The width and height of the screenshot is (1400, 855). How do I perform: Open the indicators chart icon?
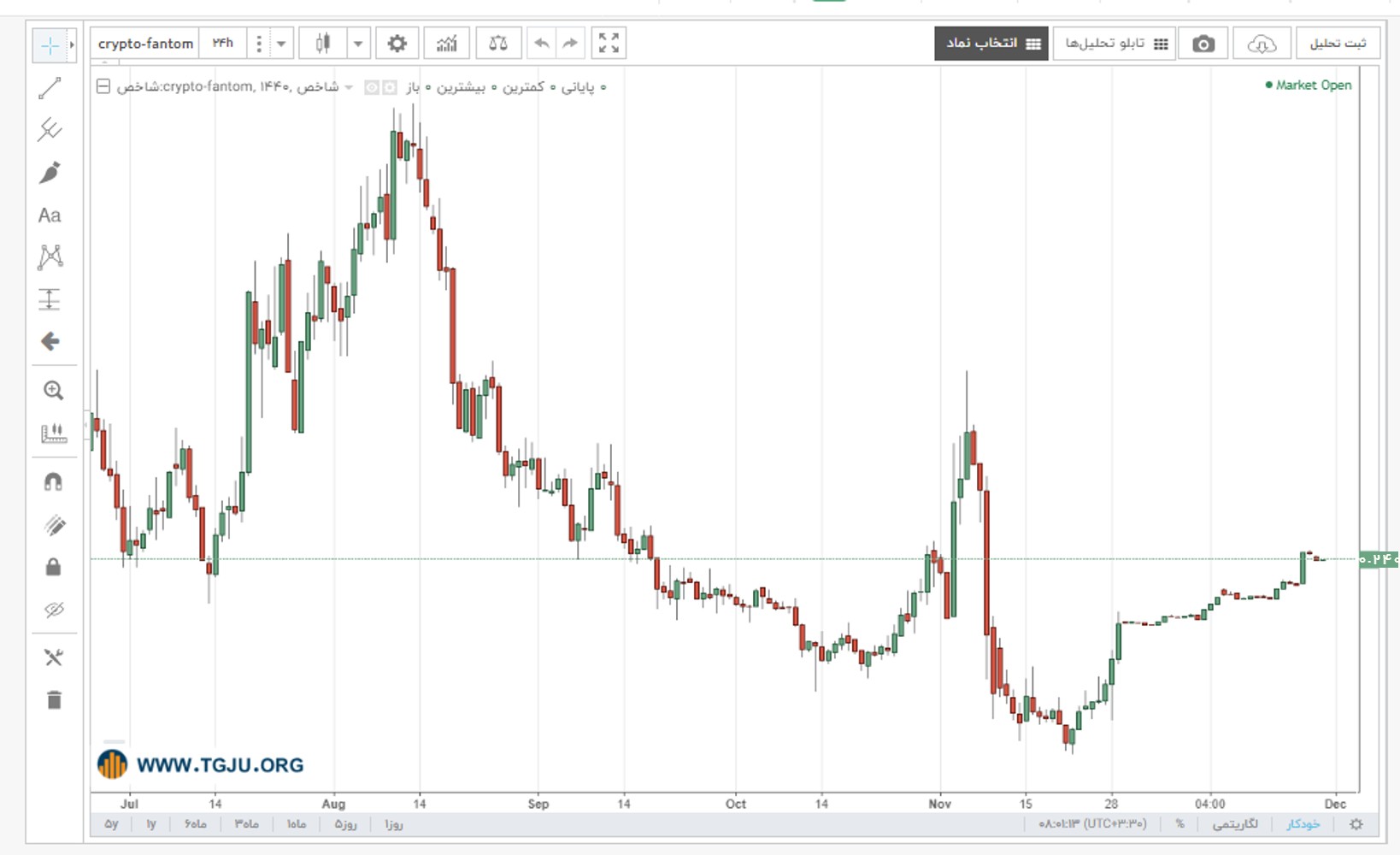click(x=446, y=43)
